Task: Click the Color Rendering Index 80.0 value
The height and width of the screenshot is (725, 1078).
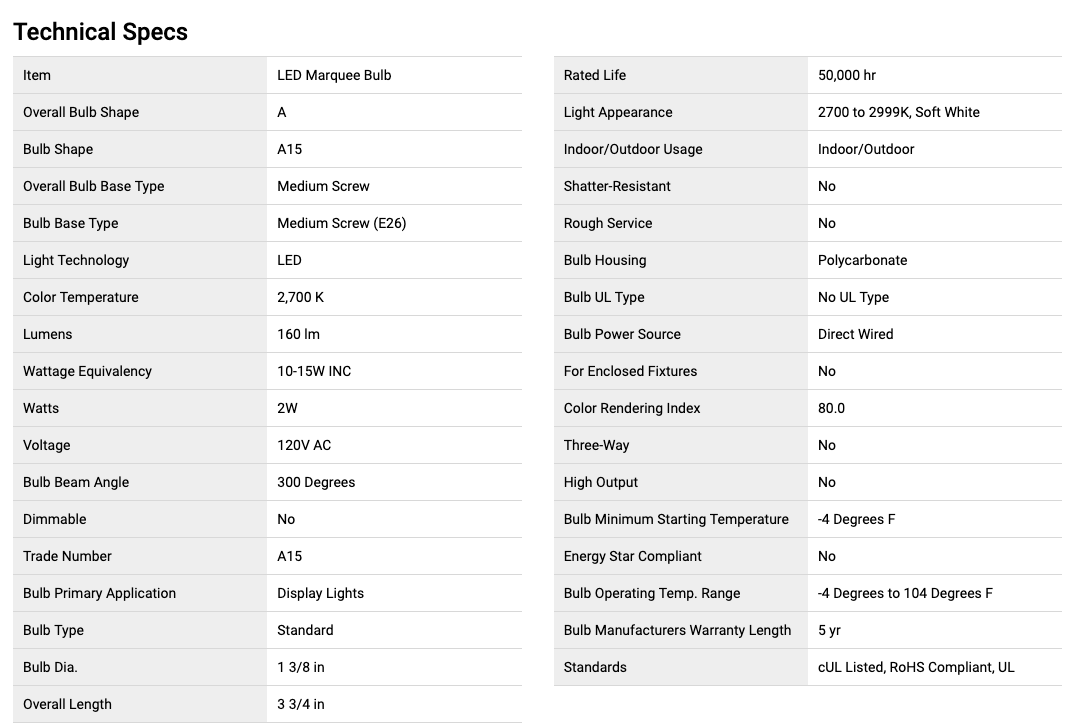Action: coord(831,408)
